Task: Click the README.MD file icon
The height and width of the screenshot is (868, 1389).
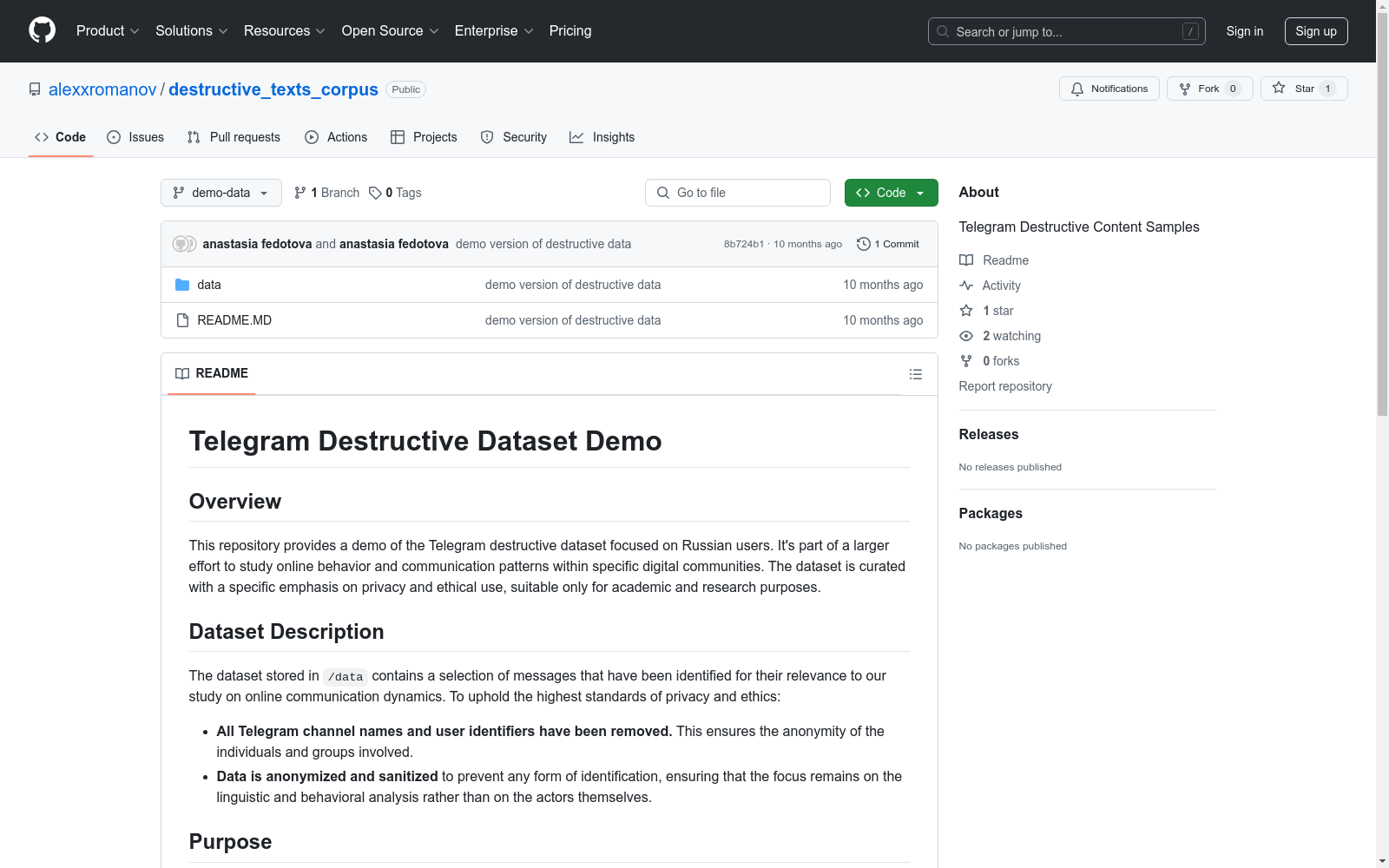Action: click(182, 320)
